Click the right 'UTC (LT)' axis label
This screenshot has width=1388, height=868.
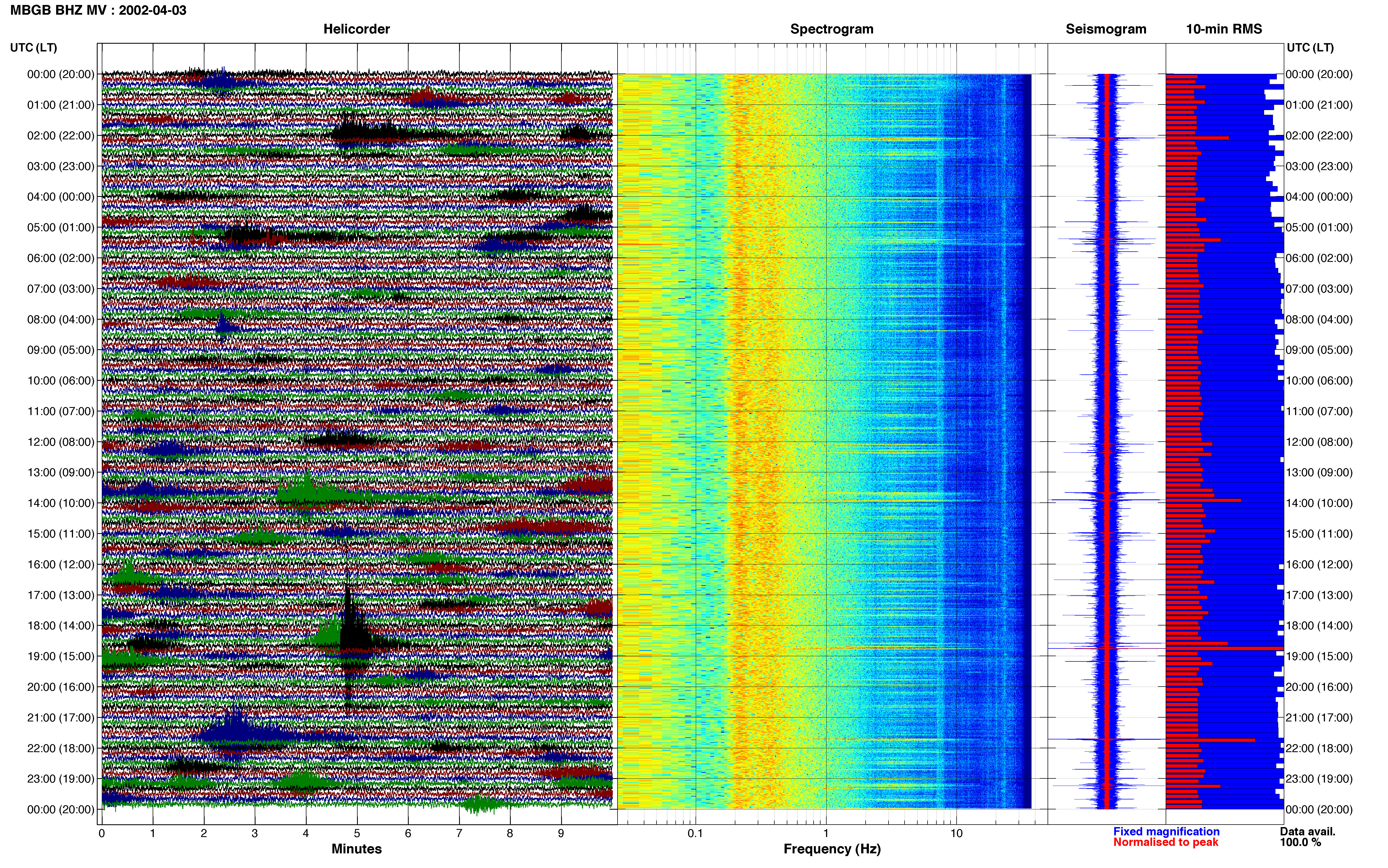point(1311,48)
